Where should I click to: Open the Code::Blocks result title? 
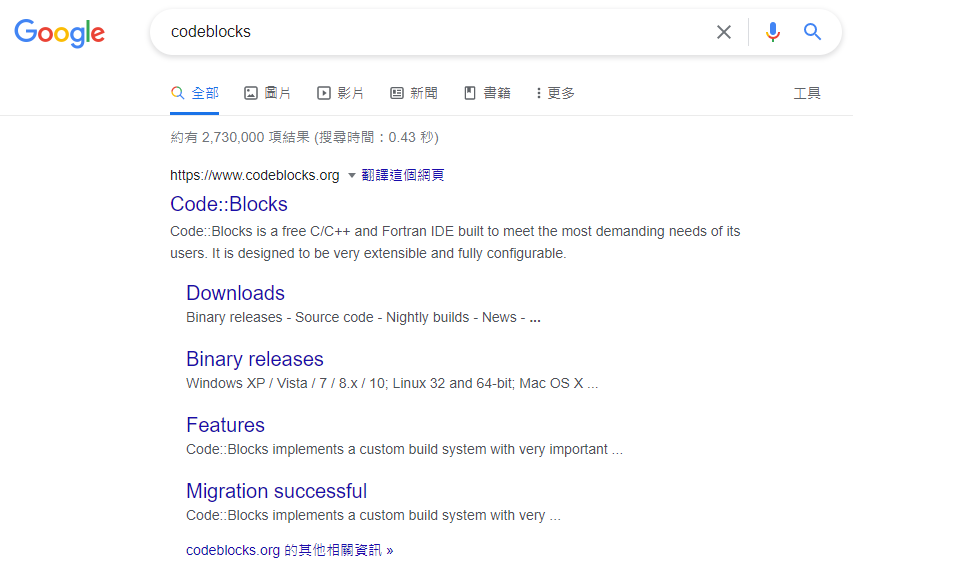click(x=229, y=204)
